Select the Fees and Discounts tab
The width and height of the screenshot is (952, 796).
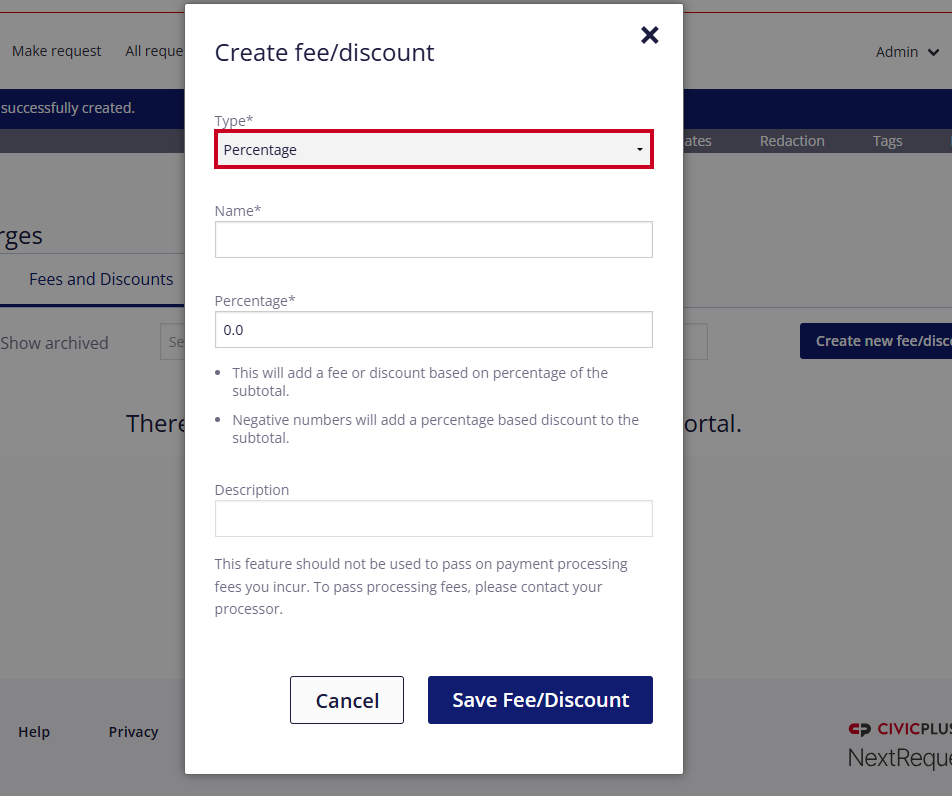pos(101,279)
